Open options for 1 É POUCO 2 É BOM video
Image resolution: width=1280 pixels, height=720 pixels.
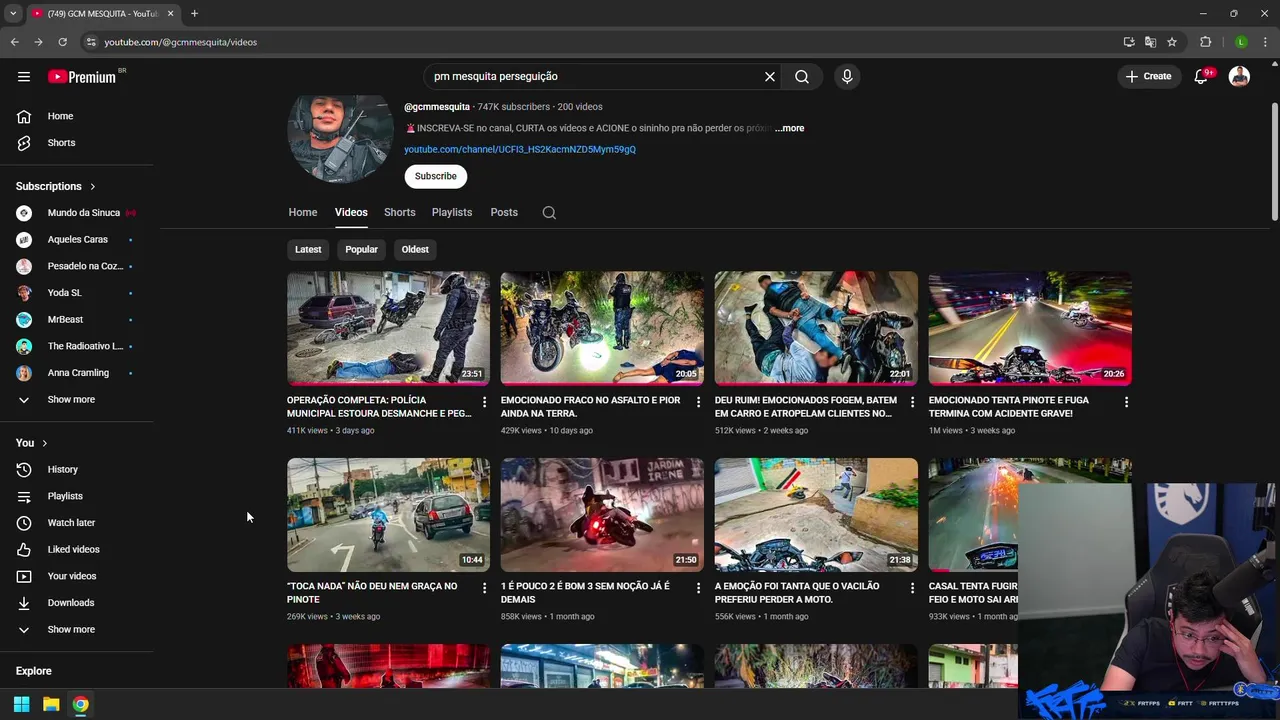click(x=699, y=588)
